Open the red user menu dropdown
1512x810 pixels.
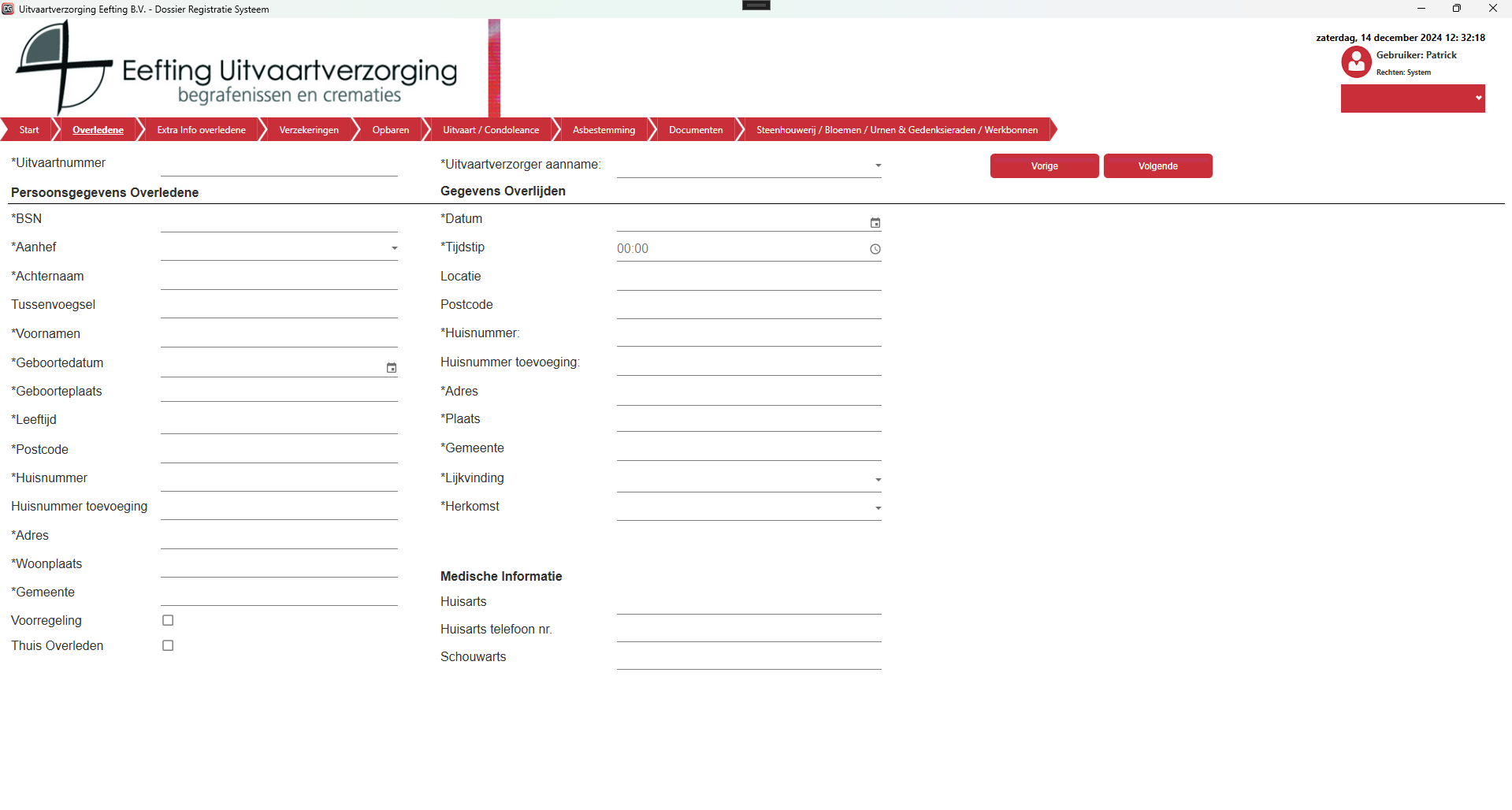[1412, 98]
